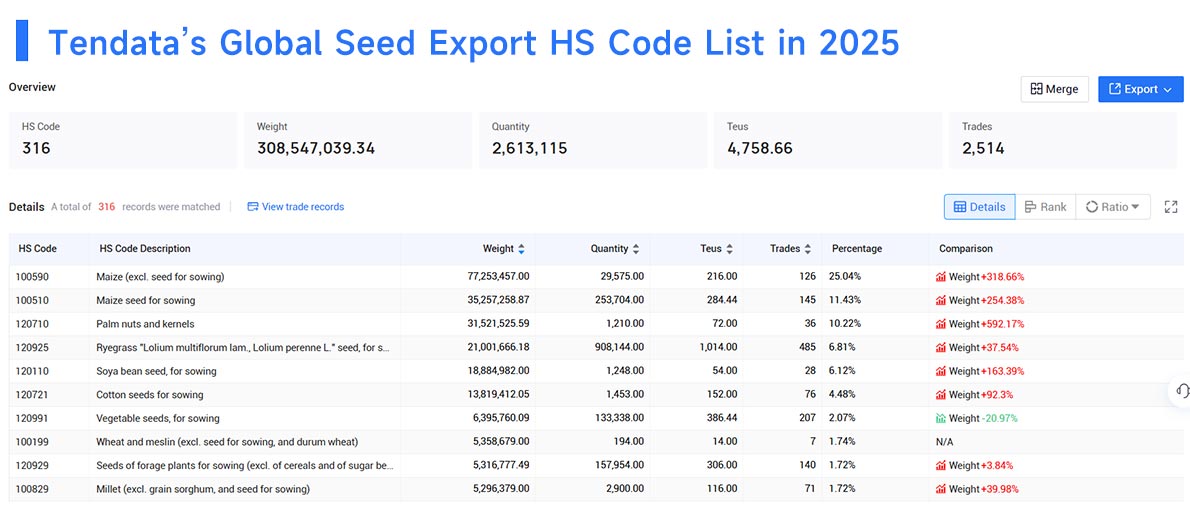Click 'Palm nuts and kernels' description
Image resolution: width=1190 pixels, height=510 pixels.
146,324
